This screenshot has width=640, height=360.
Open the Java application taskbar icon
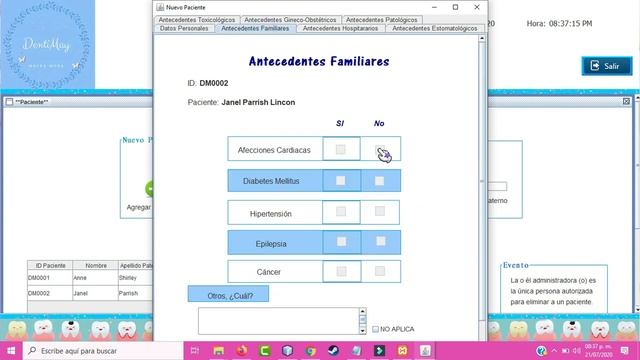(x=425, y=351)
